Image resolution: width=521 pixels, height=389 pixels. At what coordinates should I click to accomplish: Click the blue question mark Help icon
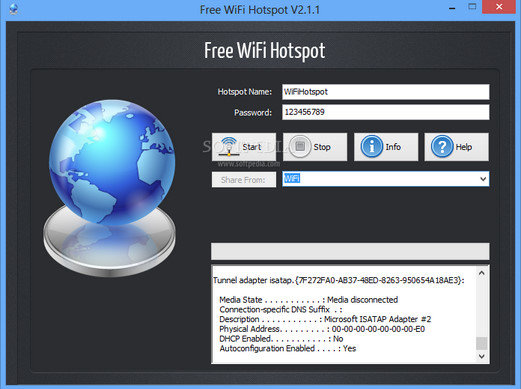tap(442, 146)
